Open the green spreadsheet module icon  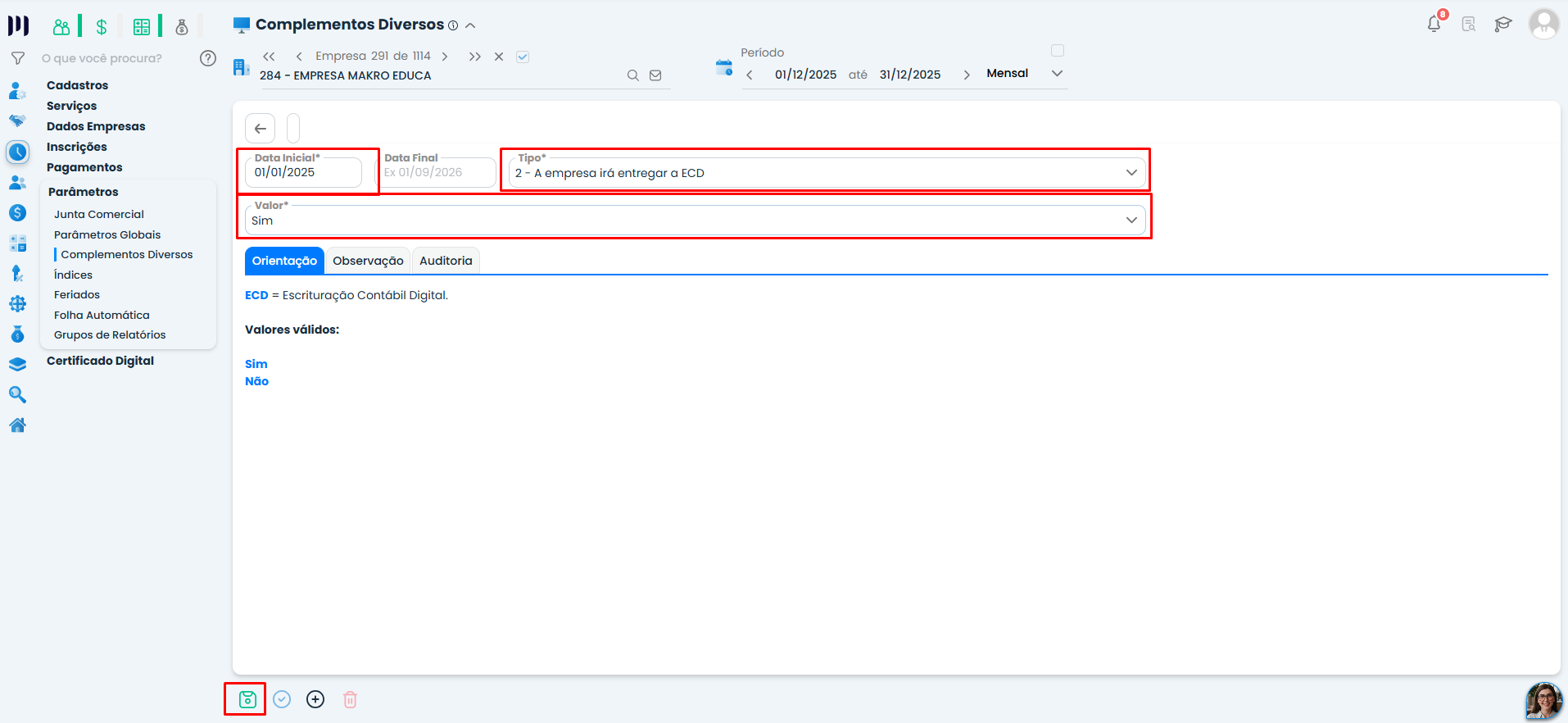point(142,27)
